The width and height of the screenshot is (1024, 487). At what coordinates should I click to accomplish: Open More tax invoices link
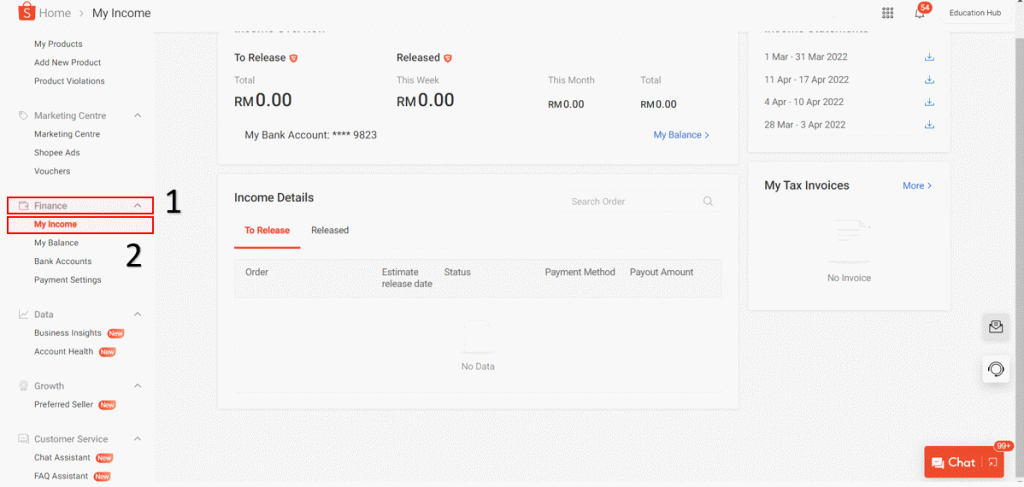(917, 186)
